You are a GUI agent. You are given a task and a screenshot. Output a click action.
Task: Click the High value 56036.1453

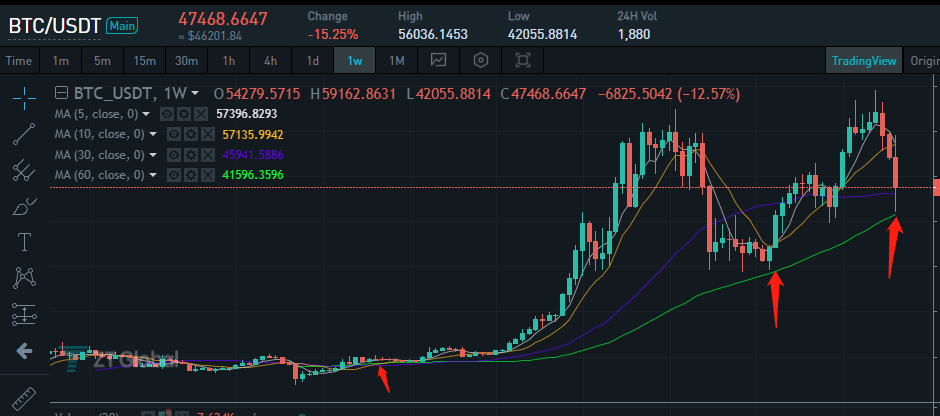433,35
